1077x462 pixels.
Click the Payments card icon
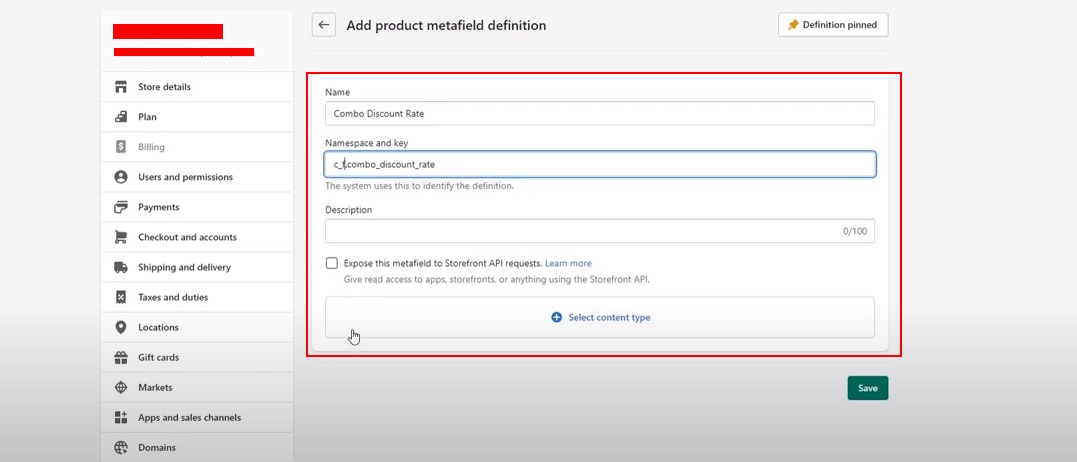[121, 207]
